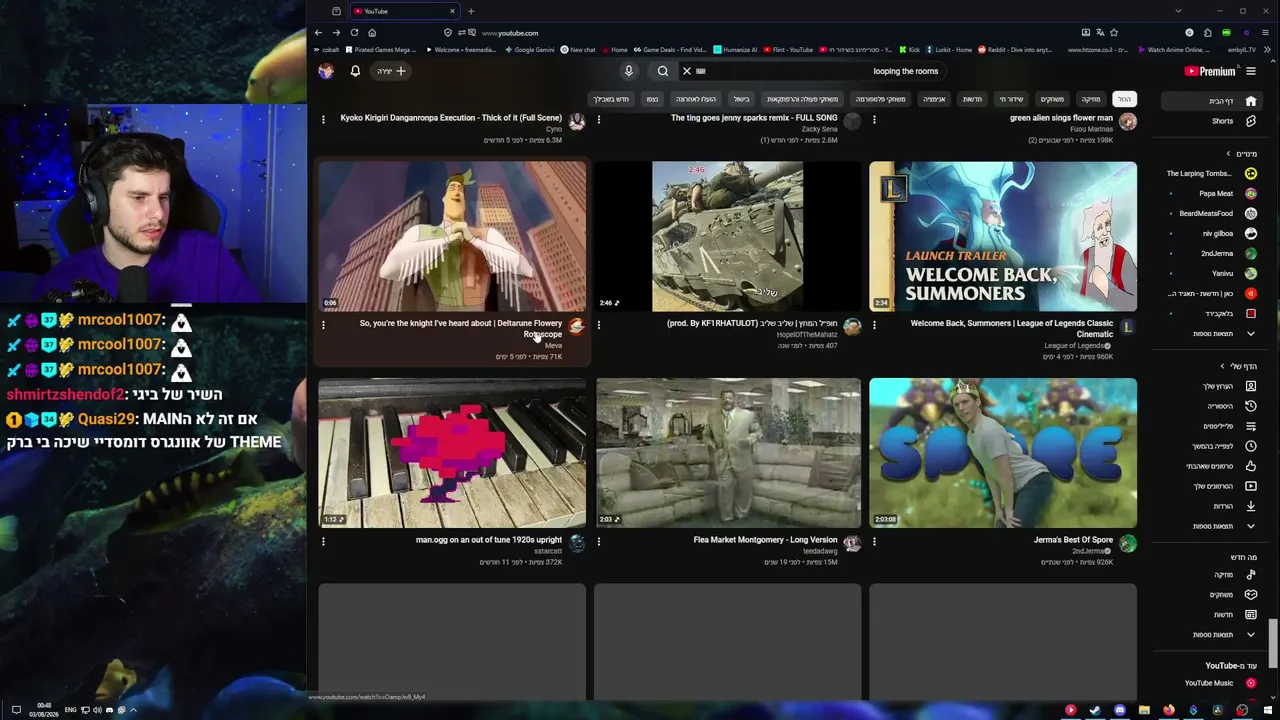This screenshot has height=720, width=1280.
Task: Open the Create (יצירה) menu
Action: click(x=391, y=71)
